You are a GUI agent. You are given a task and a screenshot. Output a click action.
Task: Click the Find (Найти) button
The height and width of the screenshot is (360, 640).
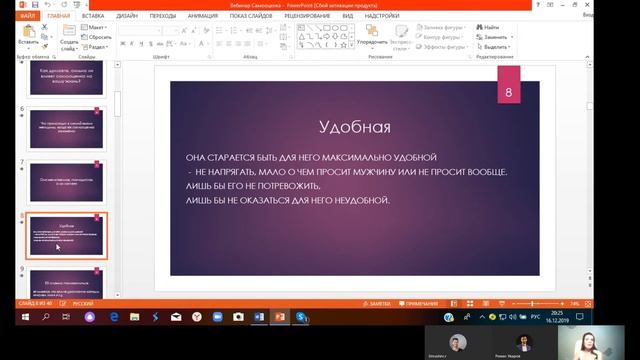488,27
